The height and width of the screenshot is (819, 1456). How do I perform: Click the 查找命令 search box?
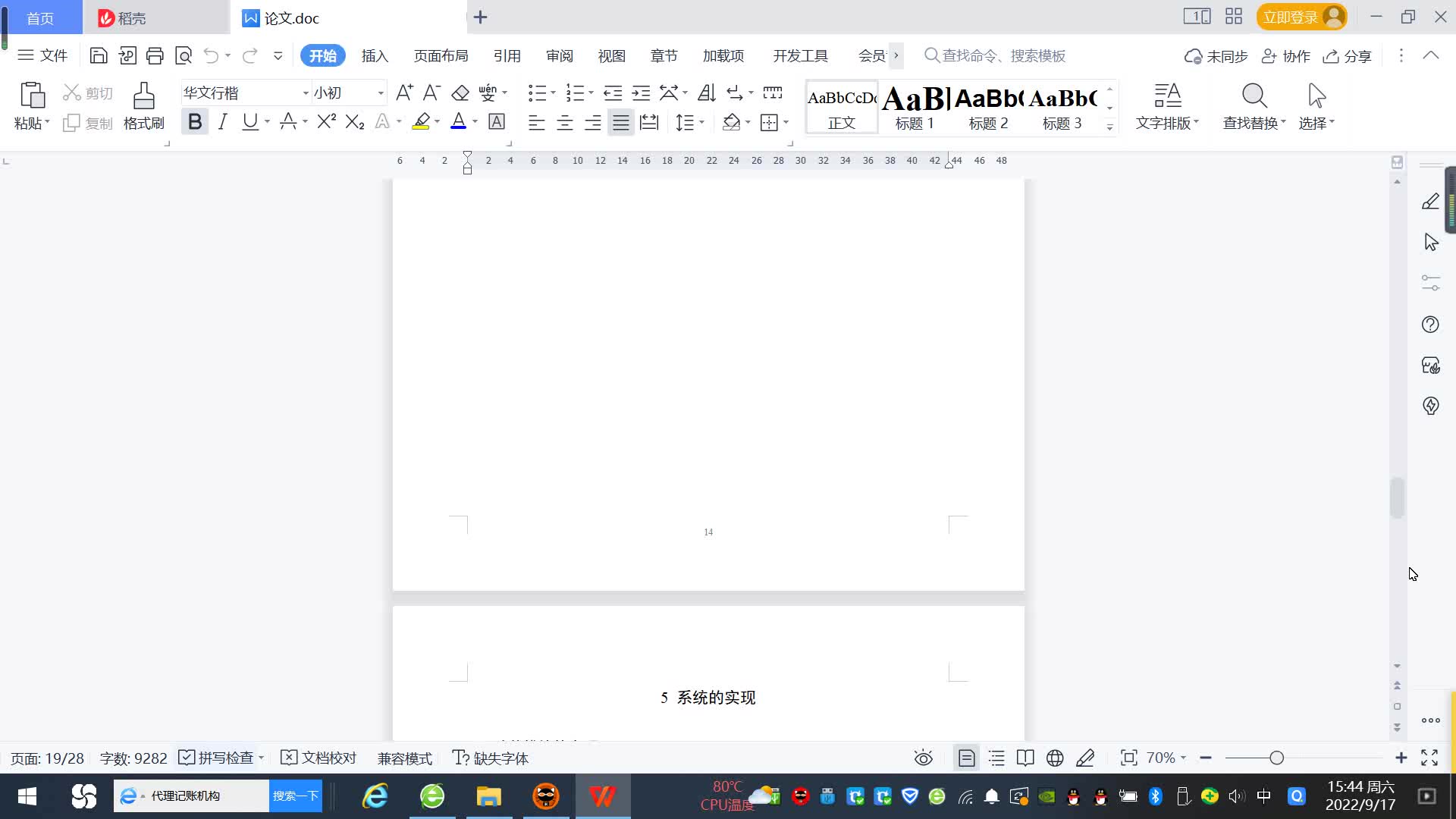coord(1003,56)
